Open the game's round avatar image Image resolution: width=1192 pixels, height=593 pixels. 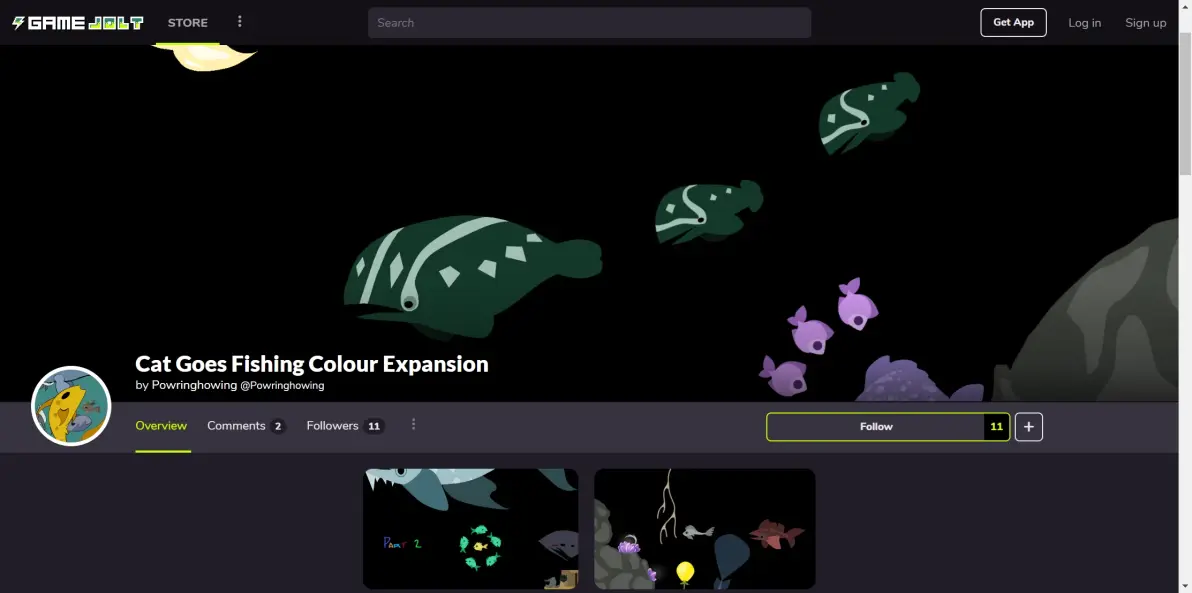(71, 406)
